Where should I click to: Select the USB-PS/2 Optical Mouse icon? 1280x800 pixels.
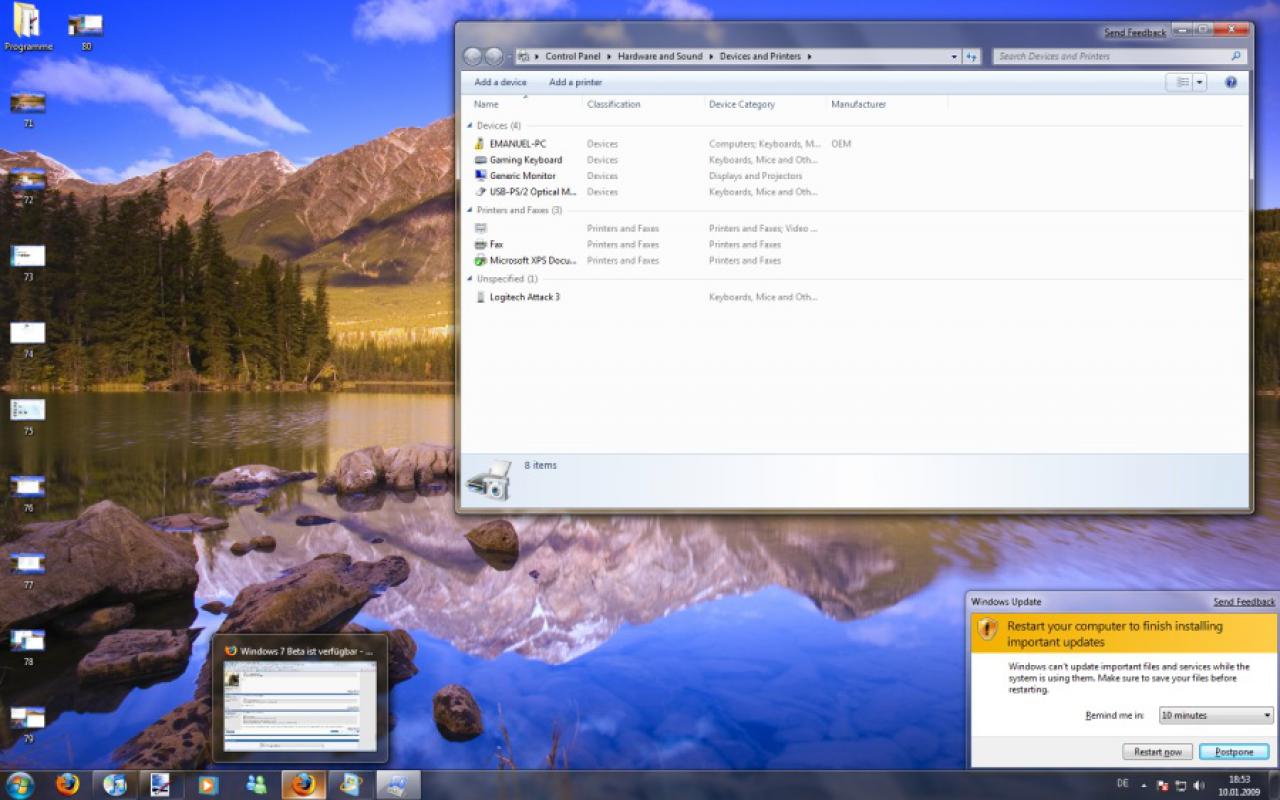tap(480, 192)
